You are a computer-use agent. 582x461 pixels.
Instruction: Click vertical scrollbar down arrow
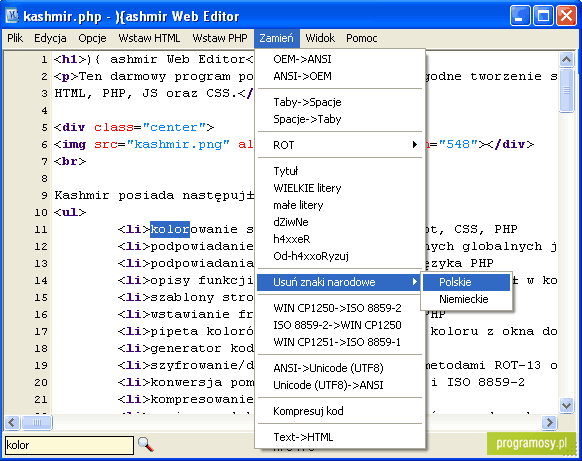click(x=566, y=405)
